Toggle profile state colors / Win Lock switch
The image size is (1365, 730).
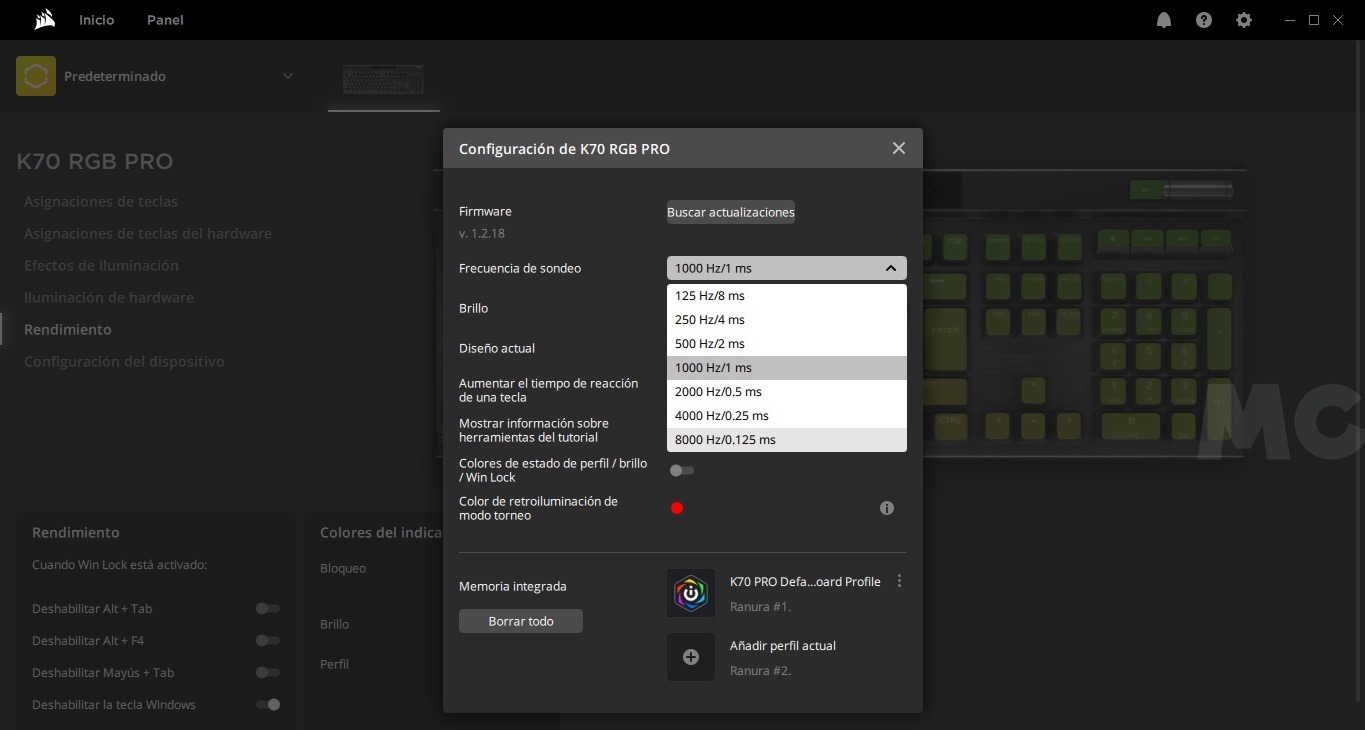[x=682, y=470]
